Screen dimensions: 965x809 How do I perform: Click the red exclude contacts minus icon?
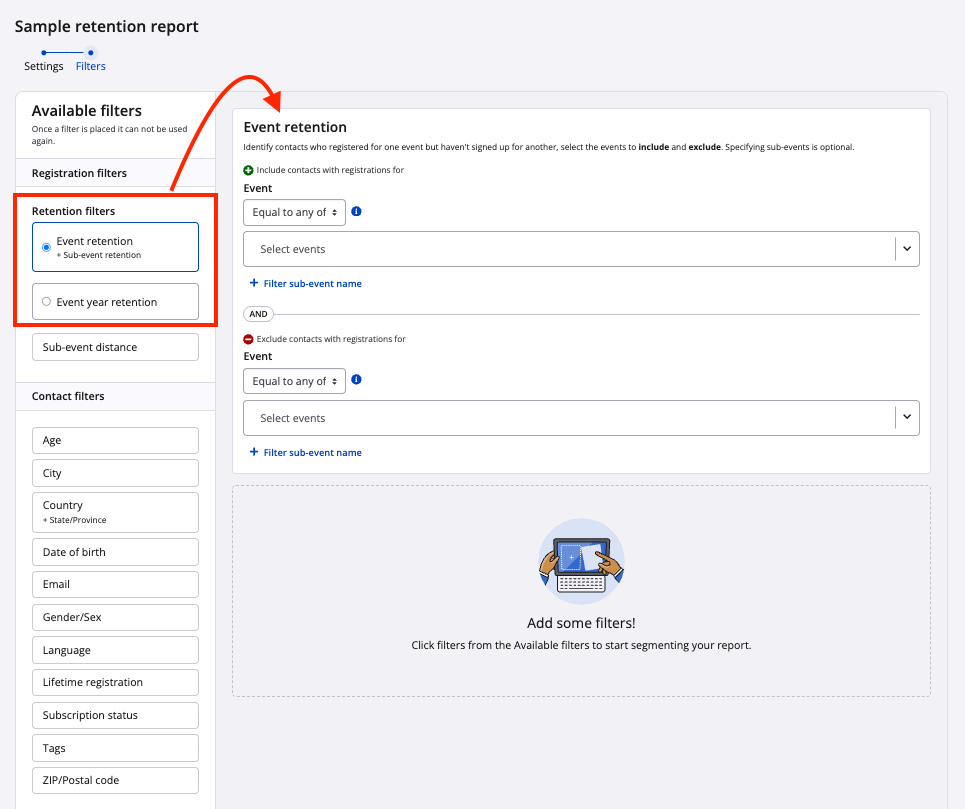[249, 339]
